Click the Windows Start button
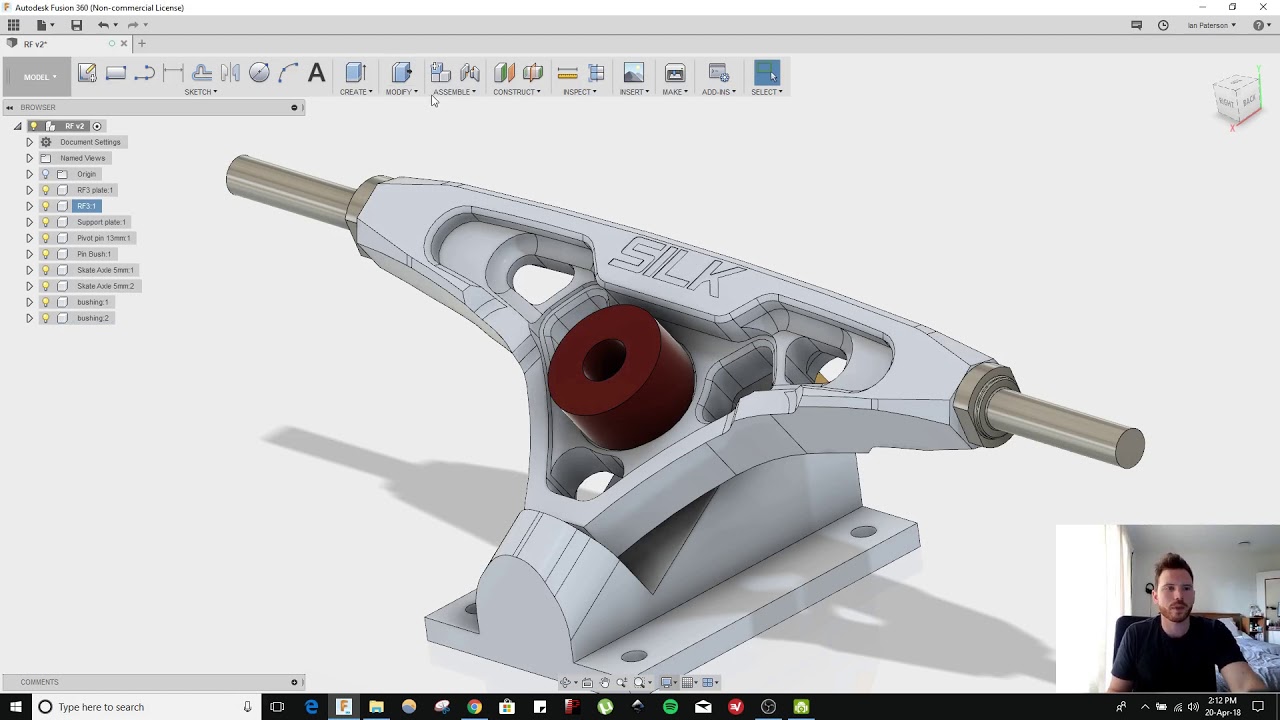 click(15, 707)
